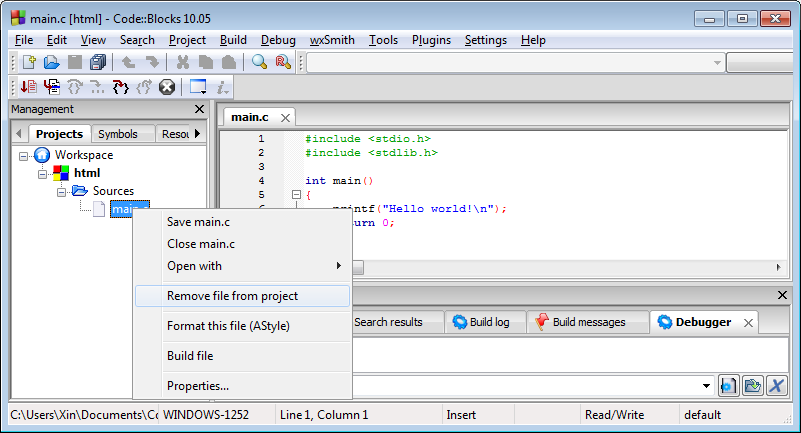The image size is (801, 433).
Task: Open the Build menu
Action: [x=233, y=40]
